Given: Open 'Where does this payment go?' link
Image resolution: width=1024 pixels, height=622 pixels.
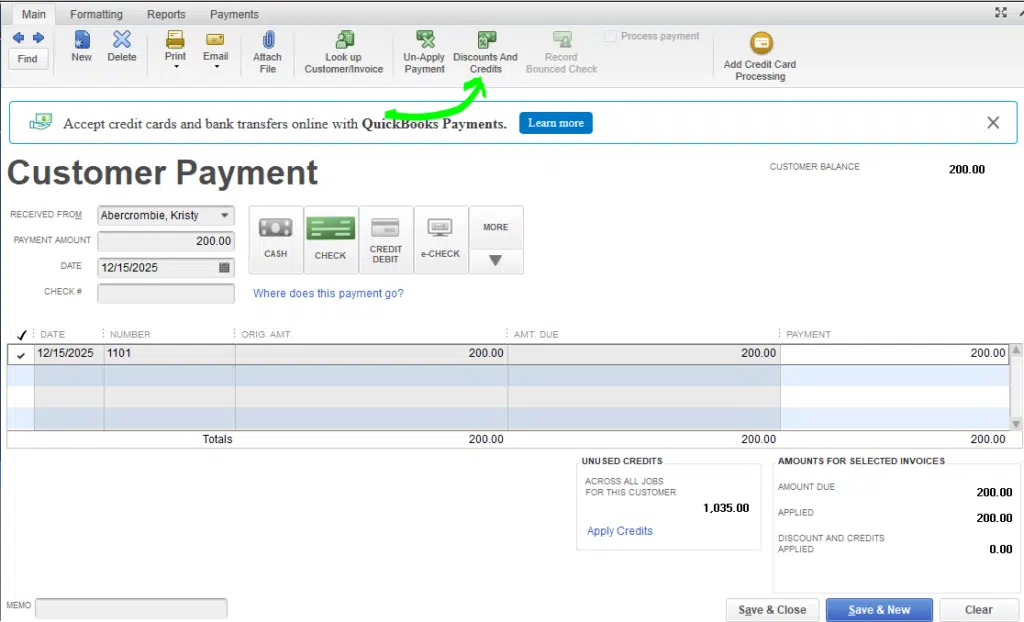Looking at the screenshot, I should pyautogui.click(x=328, y=293).
